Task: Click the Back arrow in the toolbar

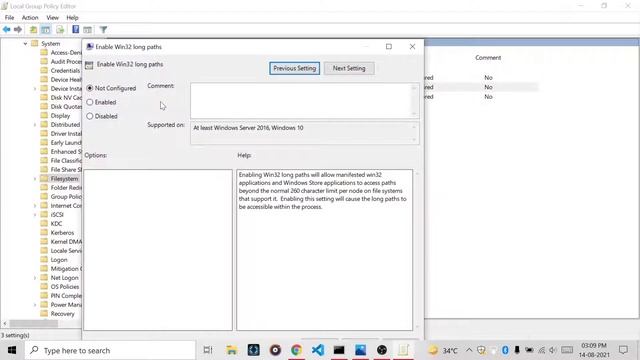Action: (x=7, y=29)
